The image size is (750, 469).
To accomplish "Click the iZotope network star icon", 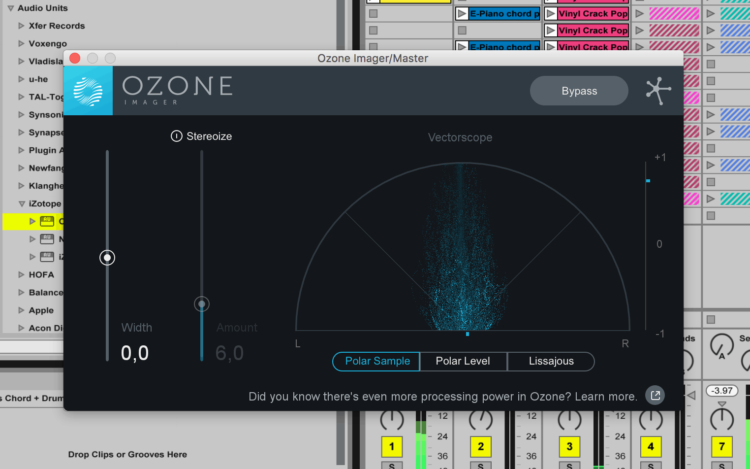I will pyautogui.click(x=657, y=91).
